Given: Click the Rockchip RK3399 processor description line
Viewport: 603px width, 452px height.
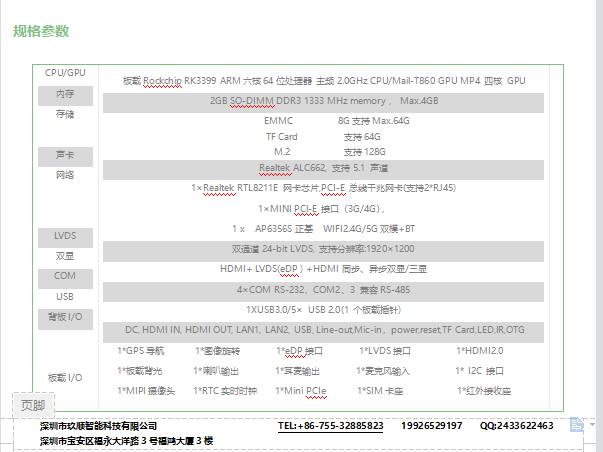Looking at the screenshot, I should 324,81.
